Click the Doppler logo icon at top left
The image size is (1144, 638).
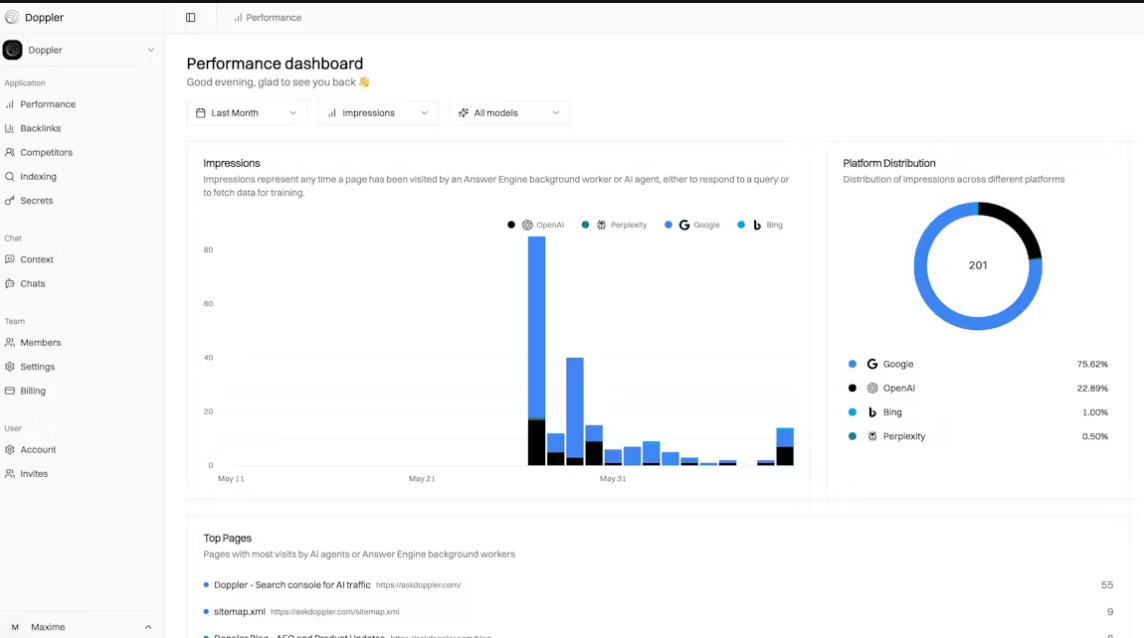pyautogui.click(x=12, y=18)
